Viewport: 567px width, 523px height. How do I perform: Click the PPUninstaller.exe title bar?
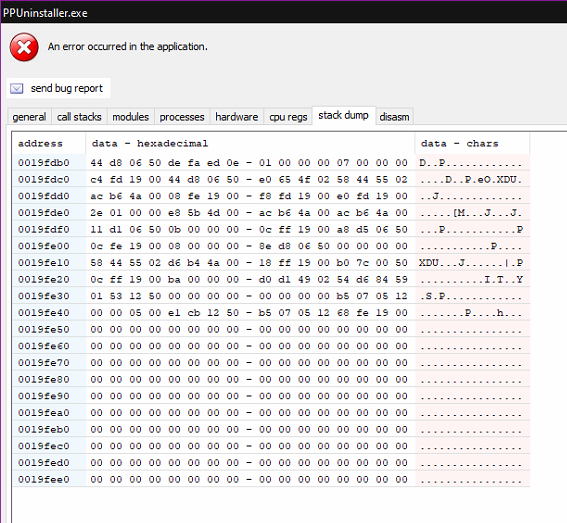(284, 13)
